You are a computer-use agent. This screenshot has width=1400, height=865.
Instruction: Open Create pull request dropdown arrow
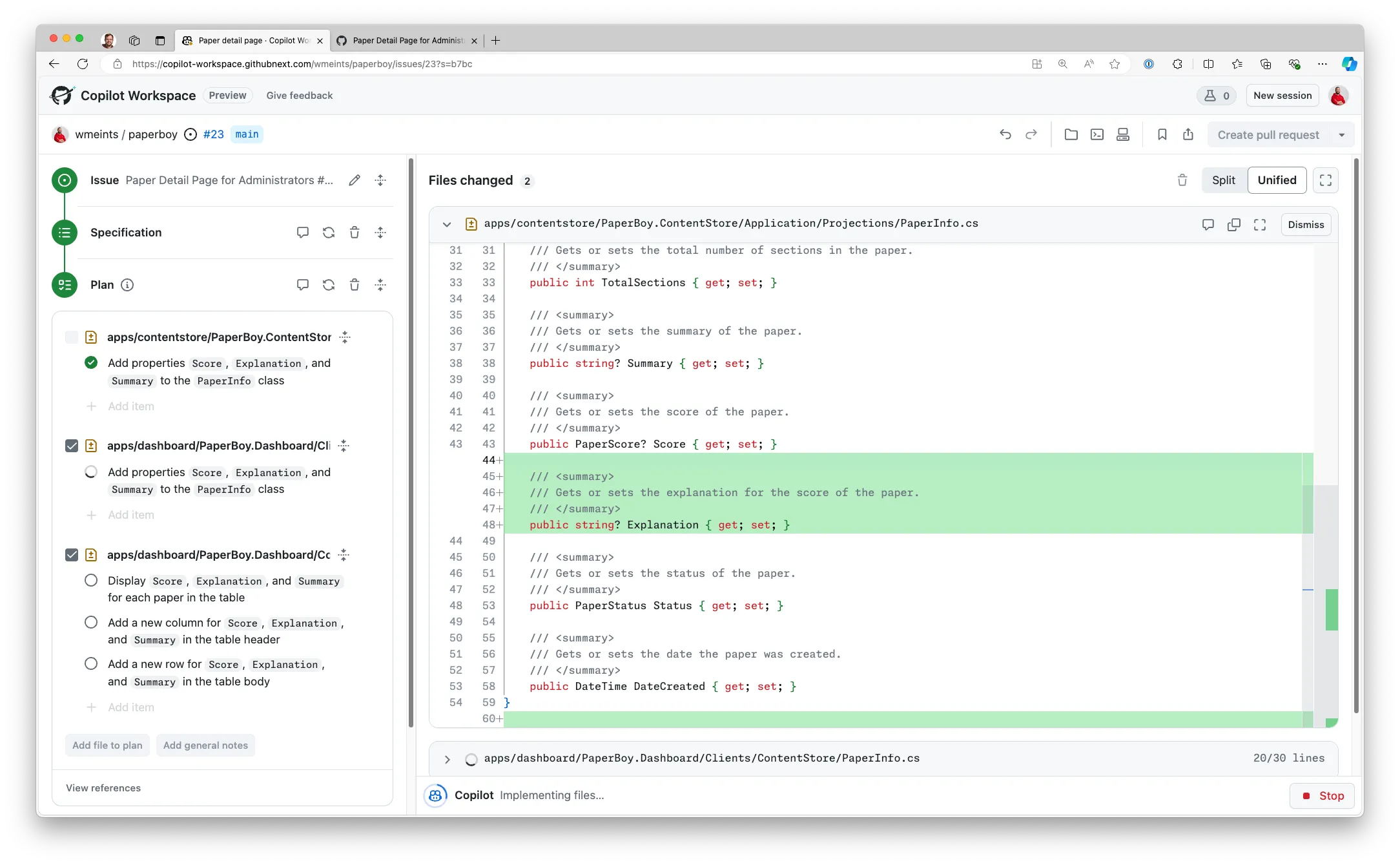[x=1342, y=135]
